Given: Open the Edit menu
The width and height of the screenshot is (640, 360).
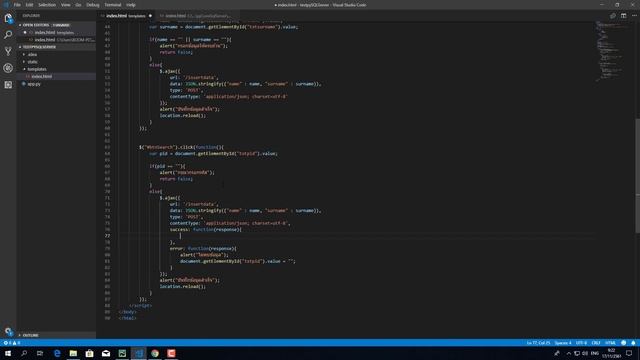Looking at the screenshot, I should coord(29,5).
